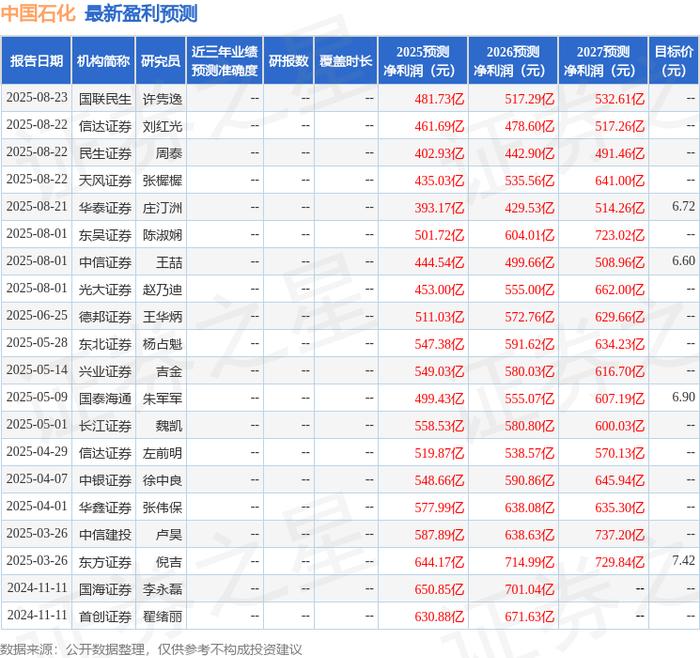Select target price 6.72
Image resolution: width=700 pixels, height=658 pixels.
pyautogui.click(x=683, y=206)
